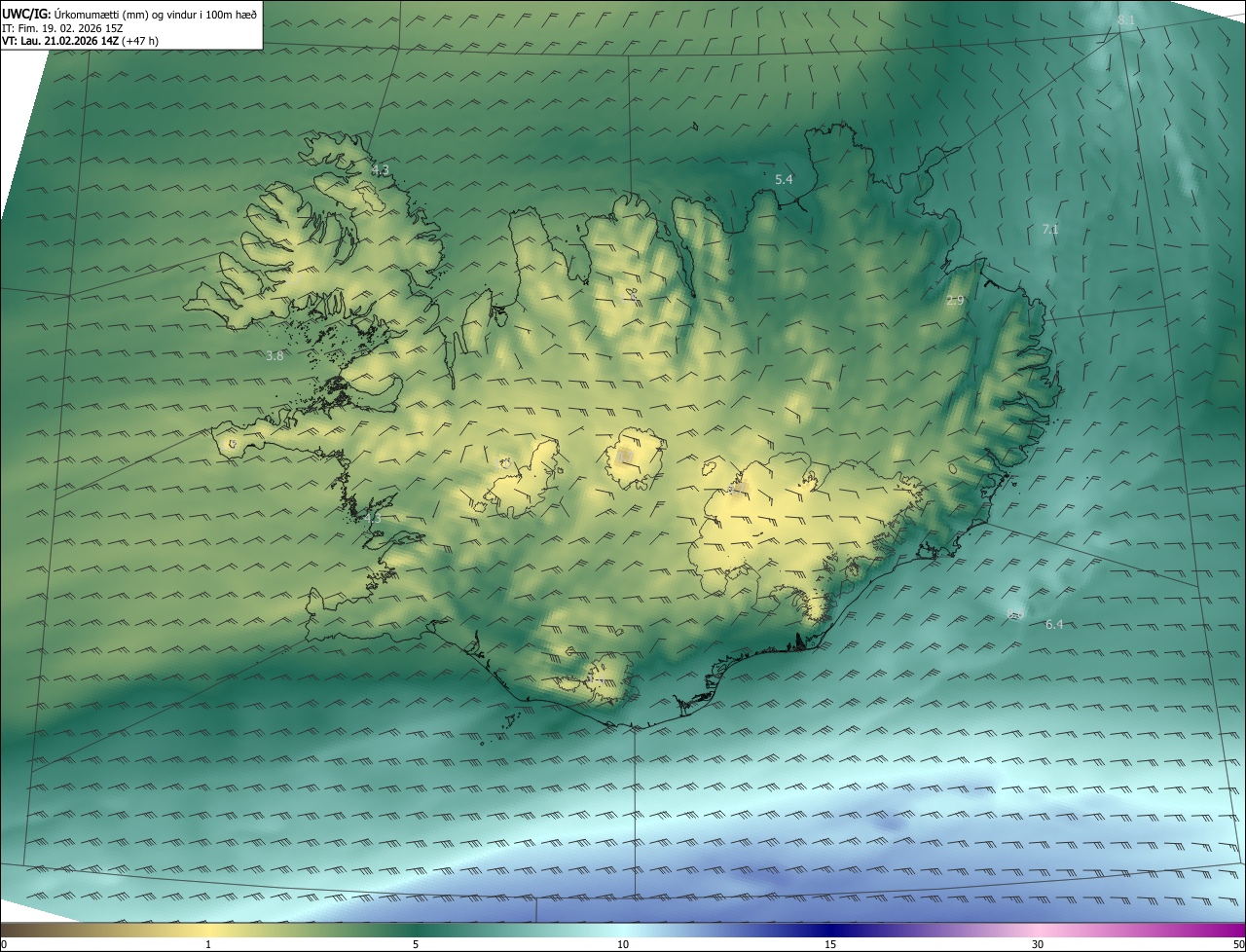Click the 4.3 value on the southwest coast near Reykjavík
This screenshot has height=952, width=1246.
click(372, 519)
